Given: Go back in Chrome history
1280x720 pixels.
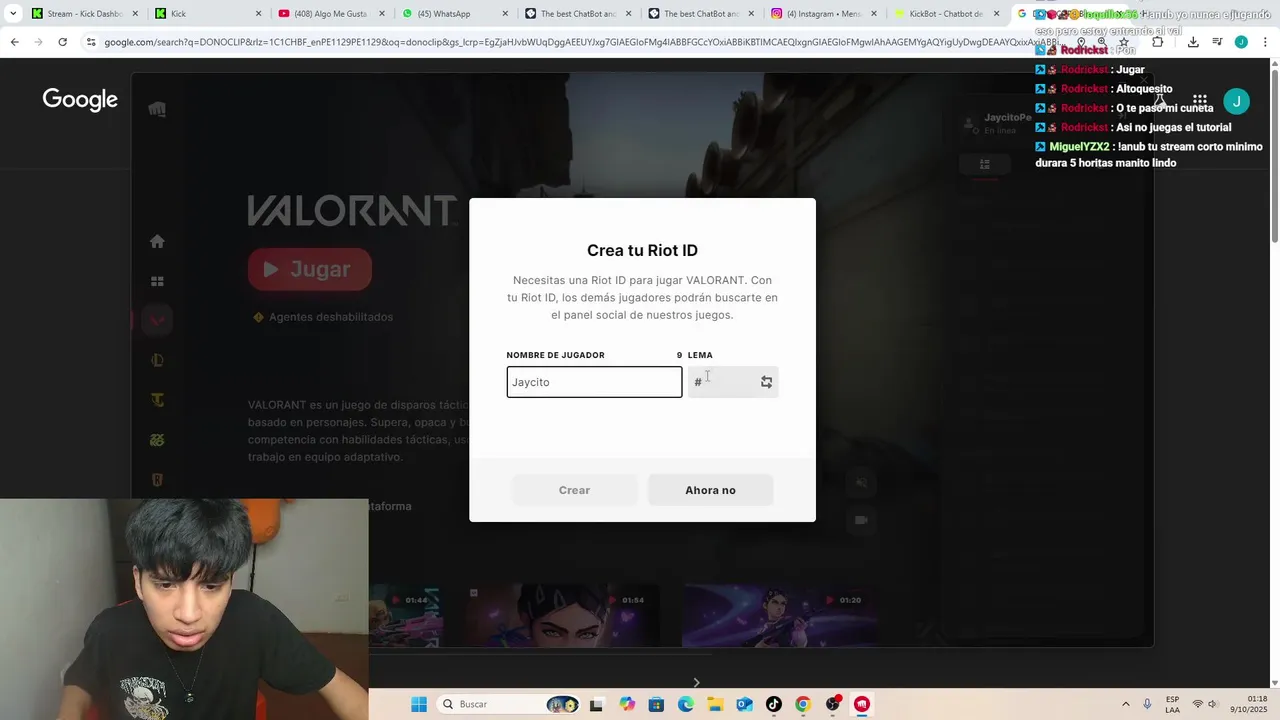Looking at the screenshot, I should tap(14, 42).
